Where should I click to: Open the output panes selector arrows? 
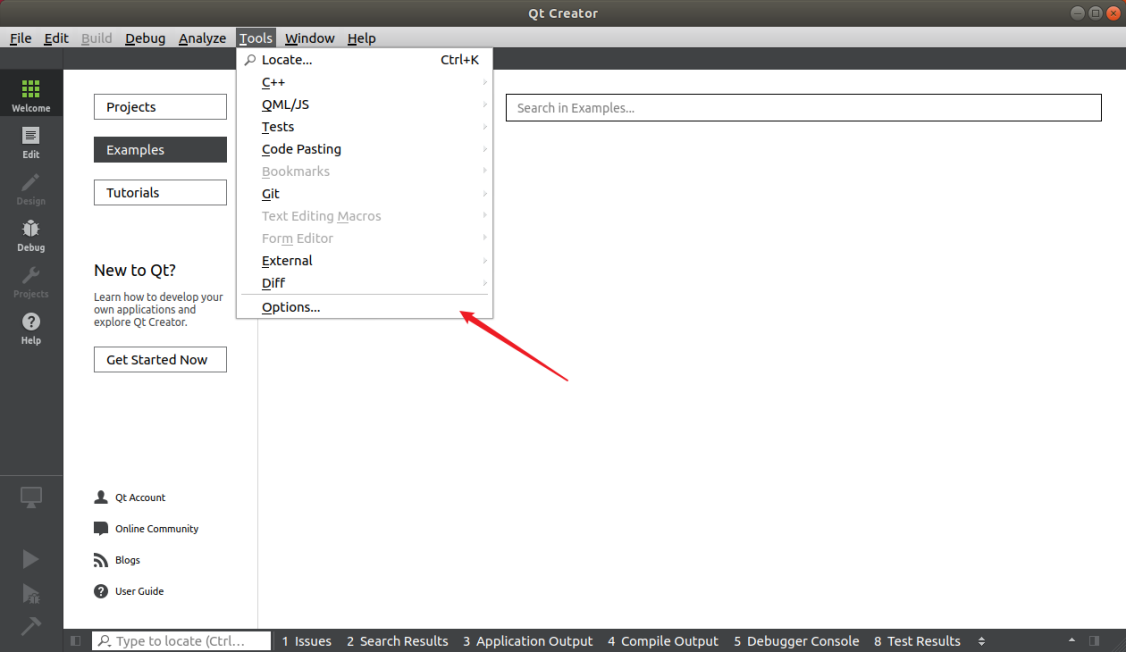click(x=981, y=641)
